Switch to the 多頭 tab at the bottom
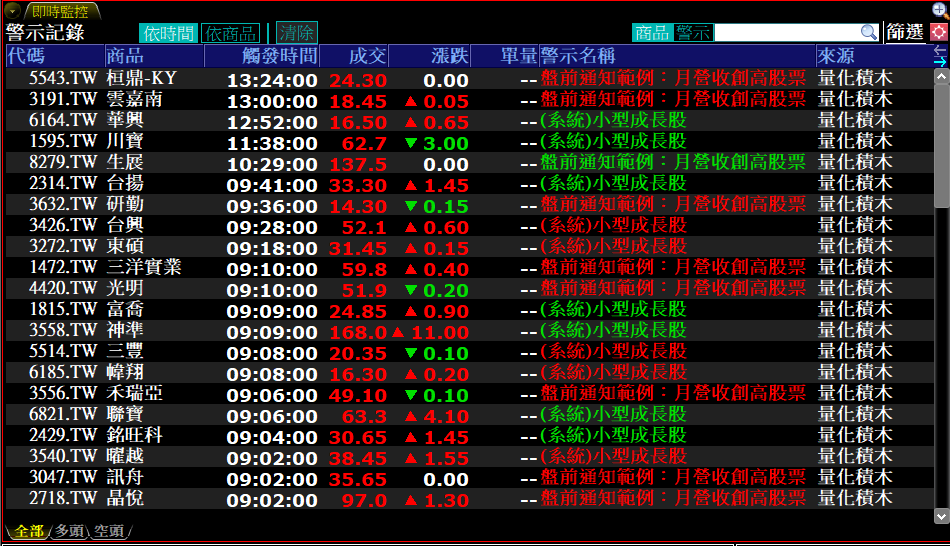Viewport: 950px width, 546px height. pyautogui.click(x=69, y=531)
